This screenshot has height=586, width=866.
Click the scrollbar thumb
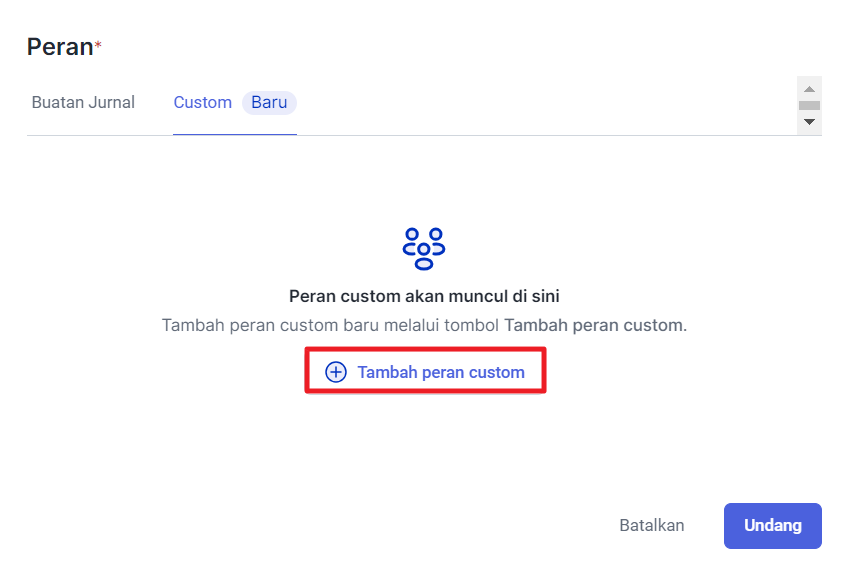coord(810,105)
